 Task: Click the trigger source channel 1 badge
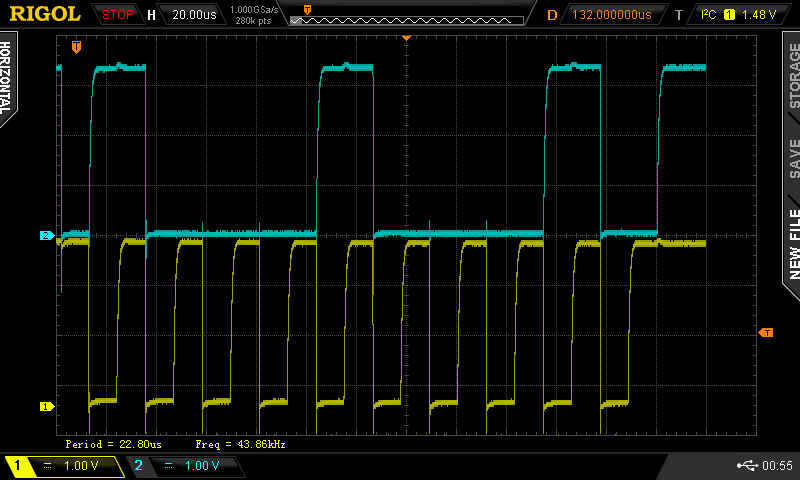click(730, 15)
